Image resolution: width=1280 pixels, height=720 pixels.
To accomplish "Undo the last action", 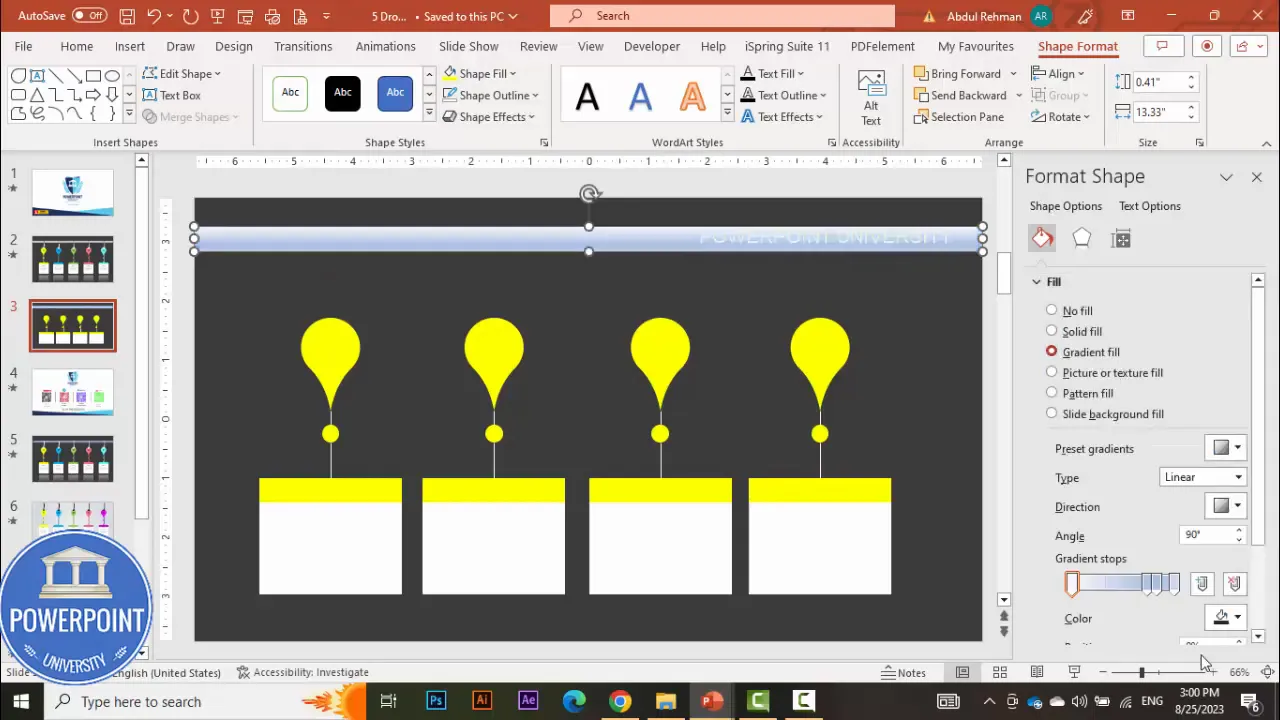I will [x=154, y=16].
